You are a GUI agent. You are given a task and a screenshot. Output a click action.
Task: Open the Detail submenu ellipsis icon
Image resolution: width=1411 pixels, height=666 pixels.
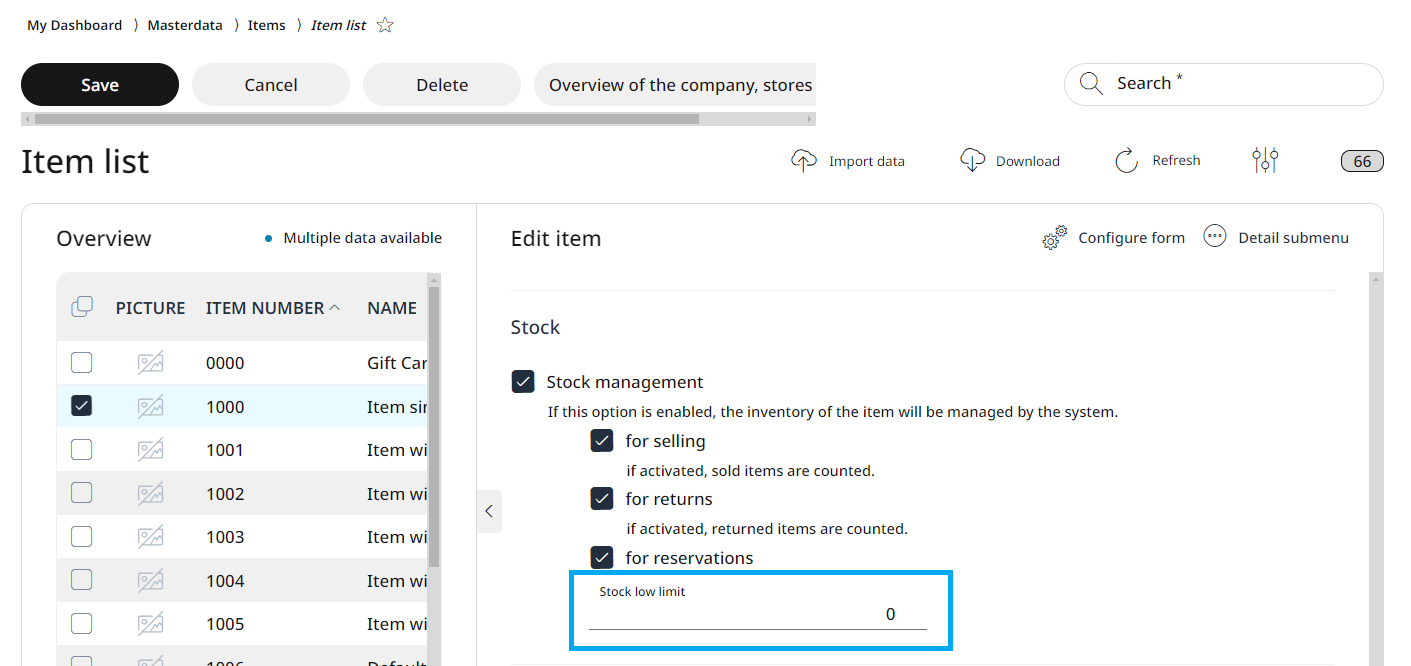point(1215,237)
